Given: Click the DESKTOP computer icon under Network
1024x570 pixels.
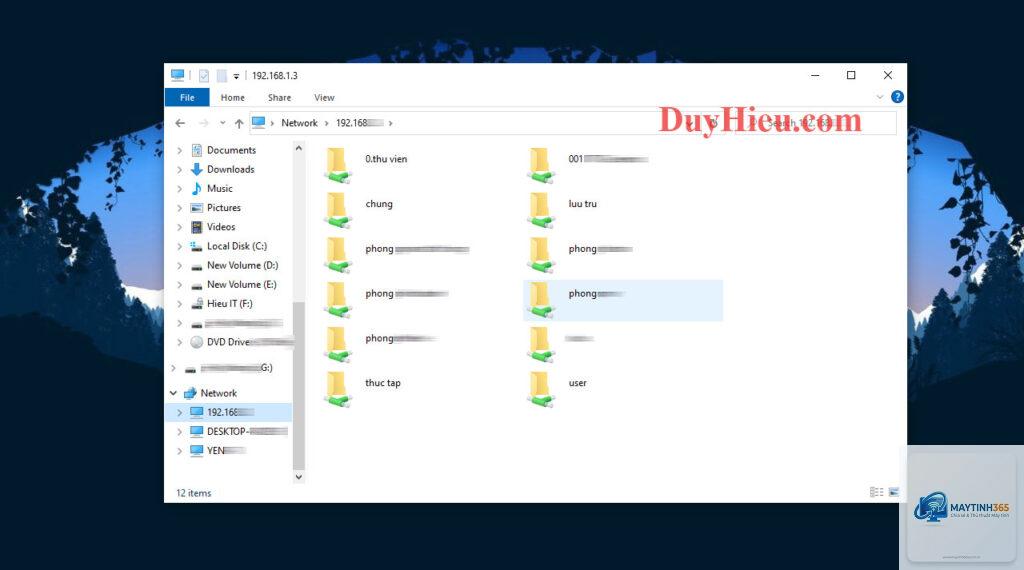Looking at the screenshot, I should pos(197,432).
